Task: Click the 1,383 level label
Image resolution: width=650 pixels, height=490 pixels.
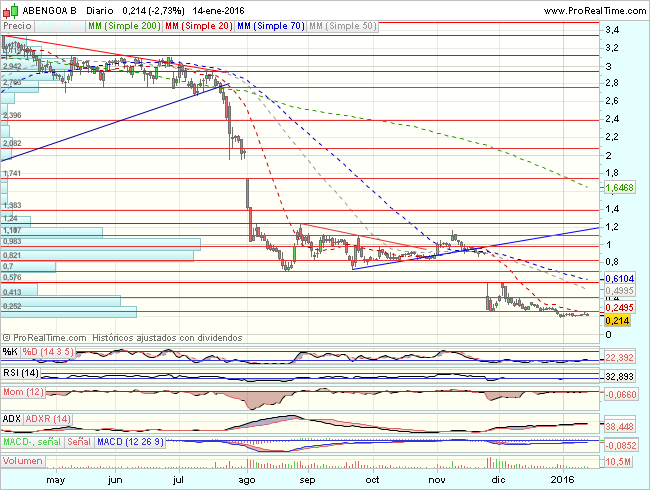Action: point(12,205)
